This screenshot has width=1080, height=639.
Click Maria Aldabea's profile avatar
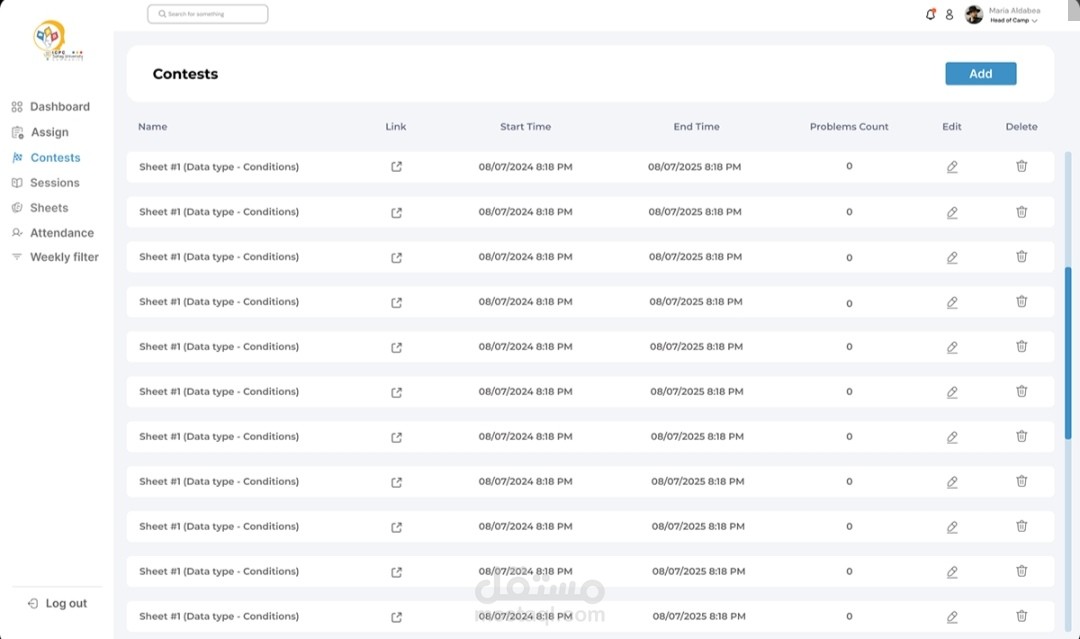coord(974,14)
